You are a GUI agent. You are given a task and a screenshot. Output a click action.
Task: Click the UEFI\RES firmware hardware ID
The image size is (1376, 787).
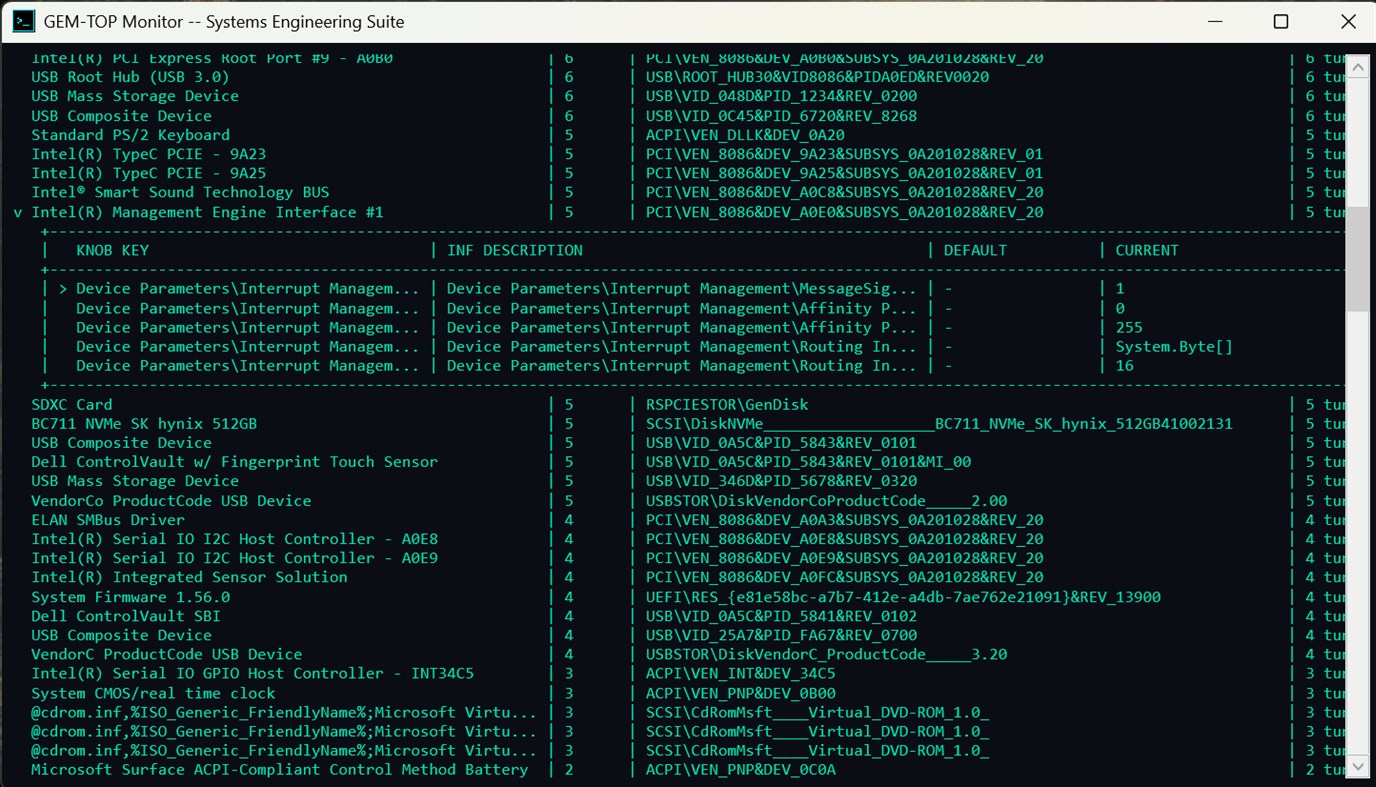point(903,597)
